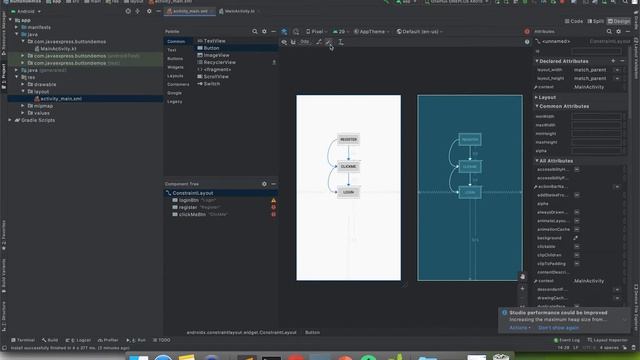Click the Guidelines icon in designer toolbar
The width and height of the screenshot is (640, 360).
point(340,42)
